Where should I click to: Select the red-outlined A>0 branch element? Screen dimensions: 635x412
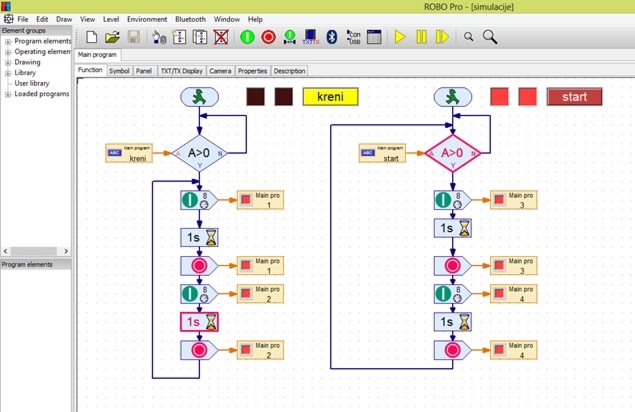coord(453,153)
